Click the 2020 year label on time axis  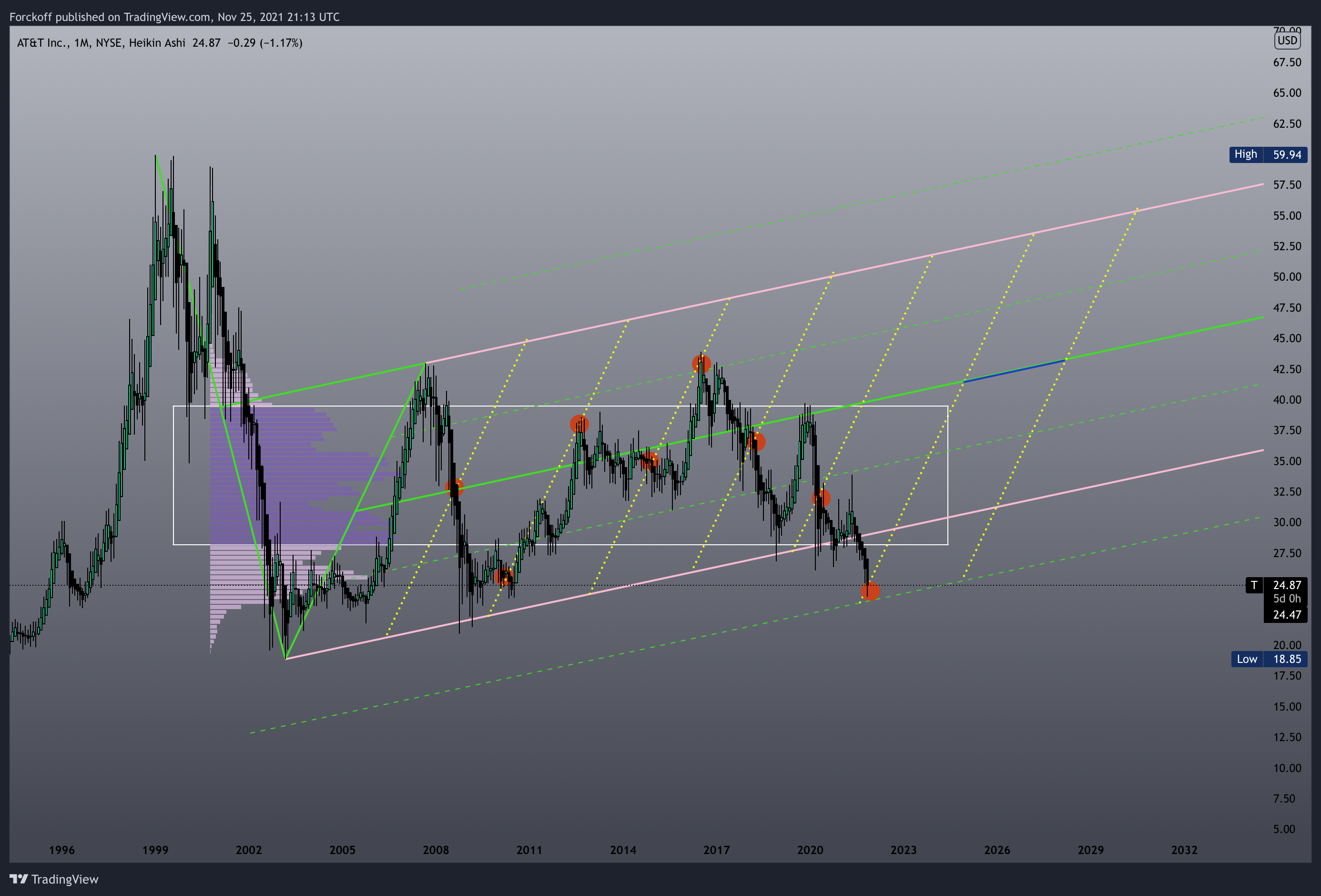(x=810, y=850)
